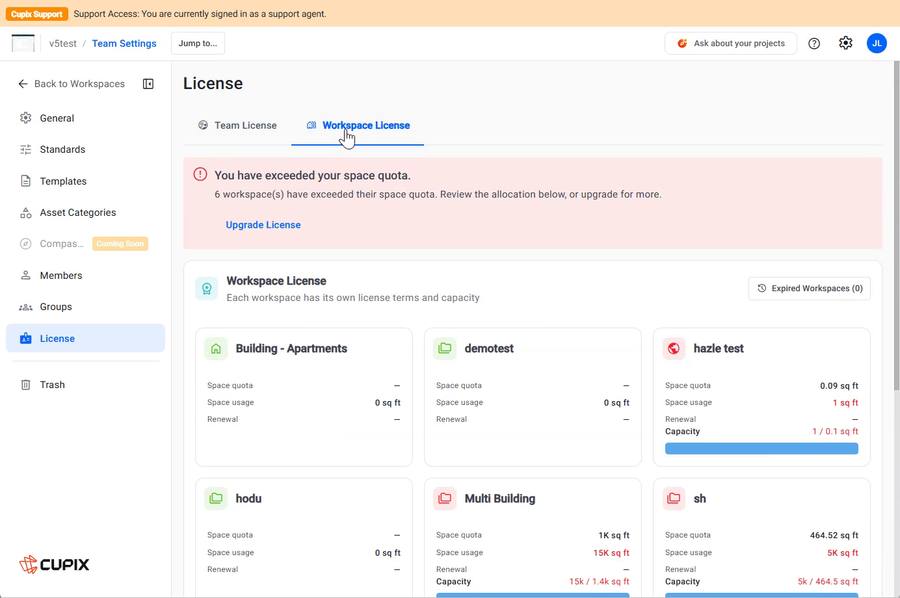The width and height of the screenshot is (900, 598).
Task: Click the Jump to... button
Action: (x=198, y=43)
